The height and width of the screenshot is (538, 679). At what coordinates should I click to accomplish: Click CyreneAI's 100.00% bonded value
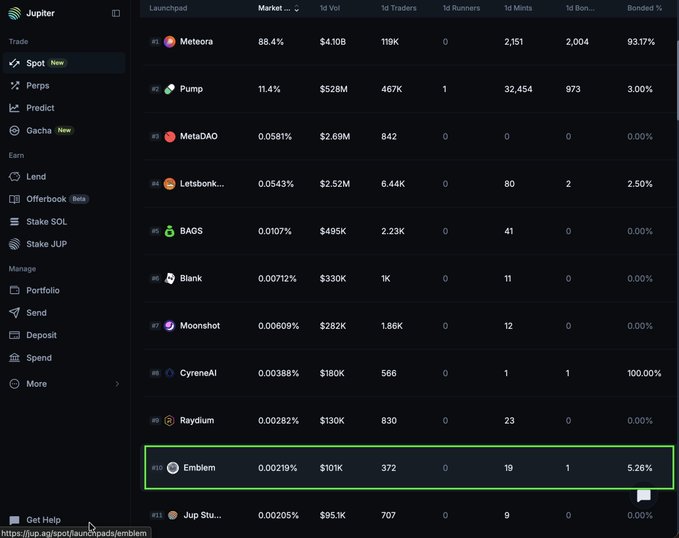click(x=644, y=373)
